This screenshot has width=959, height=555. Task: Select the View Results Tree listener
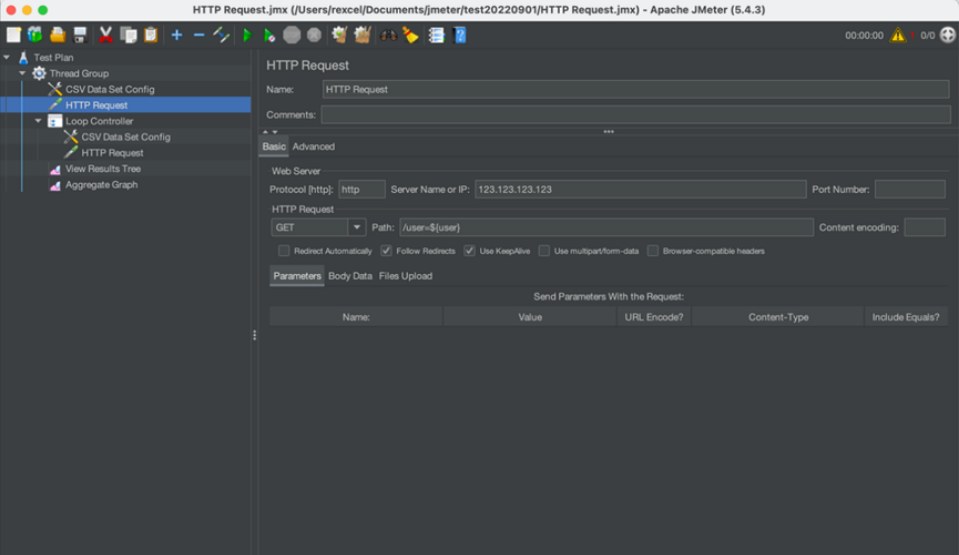(x=103, y=169)
